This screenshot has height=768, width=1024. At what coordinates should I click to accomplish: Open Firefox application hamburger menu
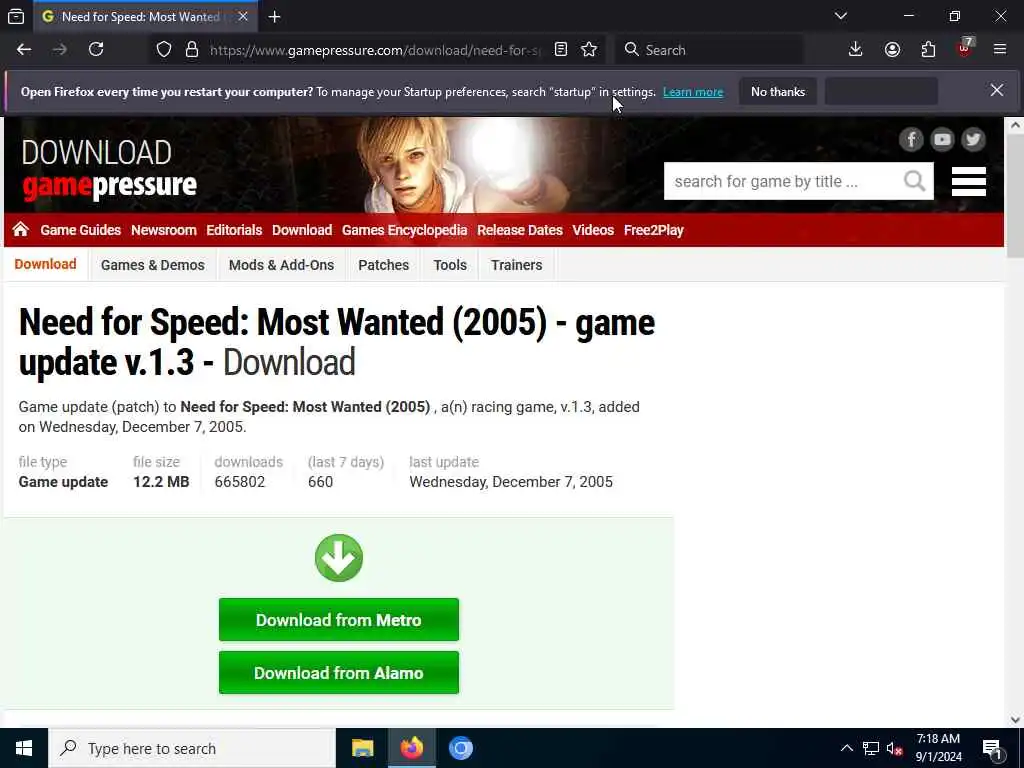pos(999,50)
